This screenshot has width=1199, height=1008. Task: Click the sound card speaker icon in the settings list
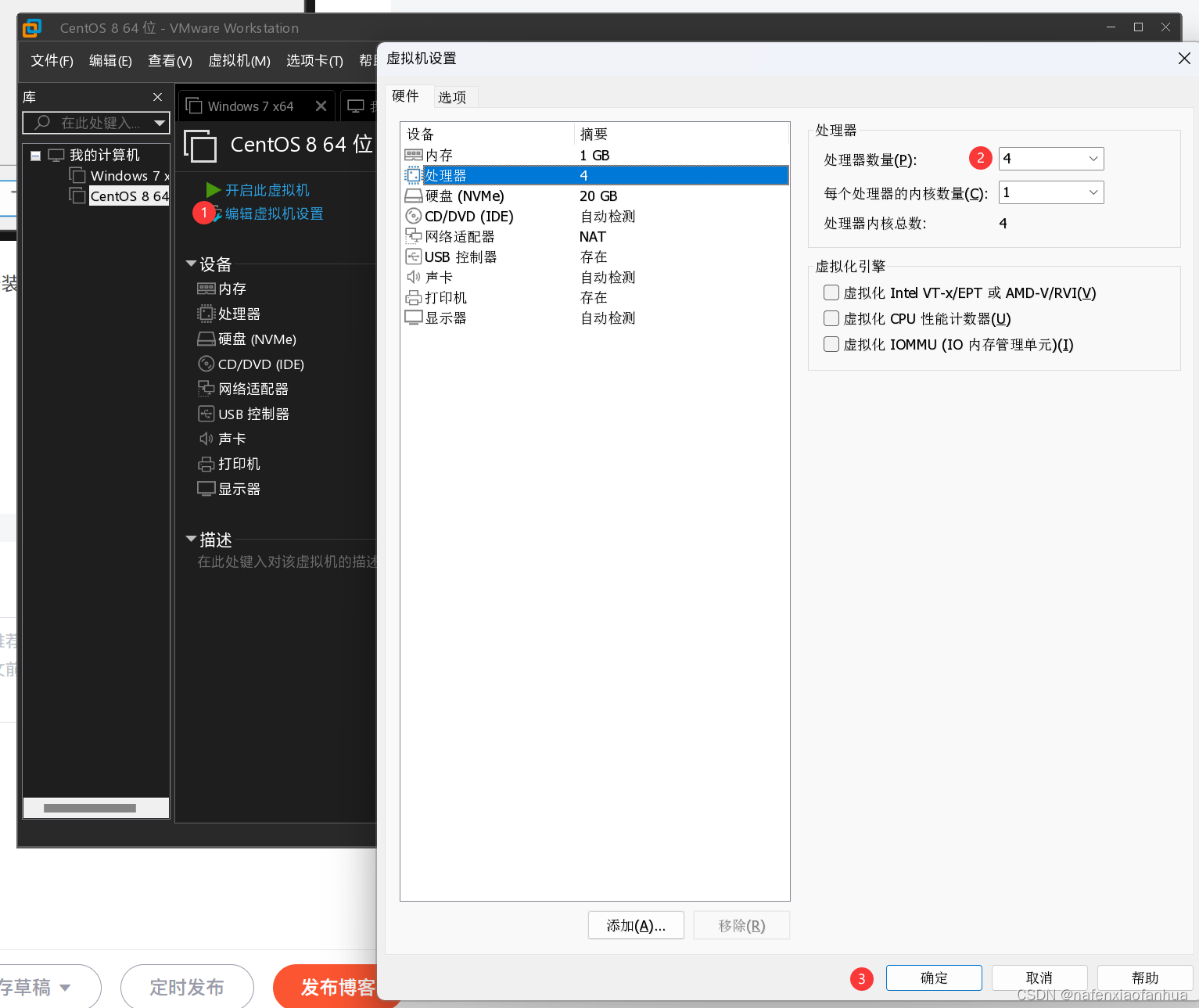point(414,277)
